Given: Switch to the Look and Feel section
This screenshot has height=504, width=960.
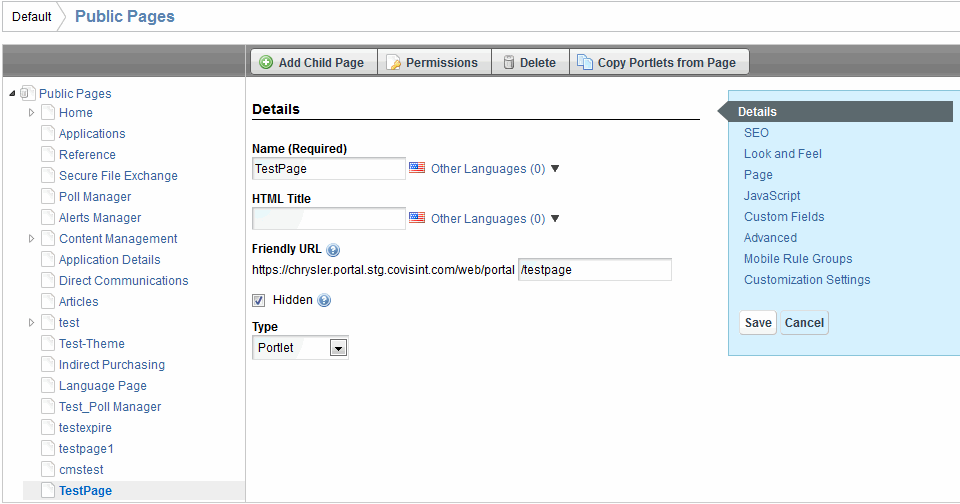Looking at the screenshot, I should 782,154.
